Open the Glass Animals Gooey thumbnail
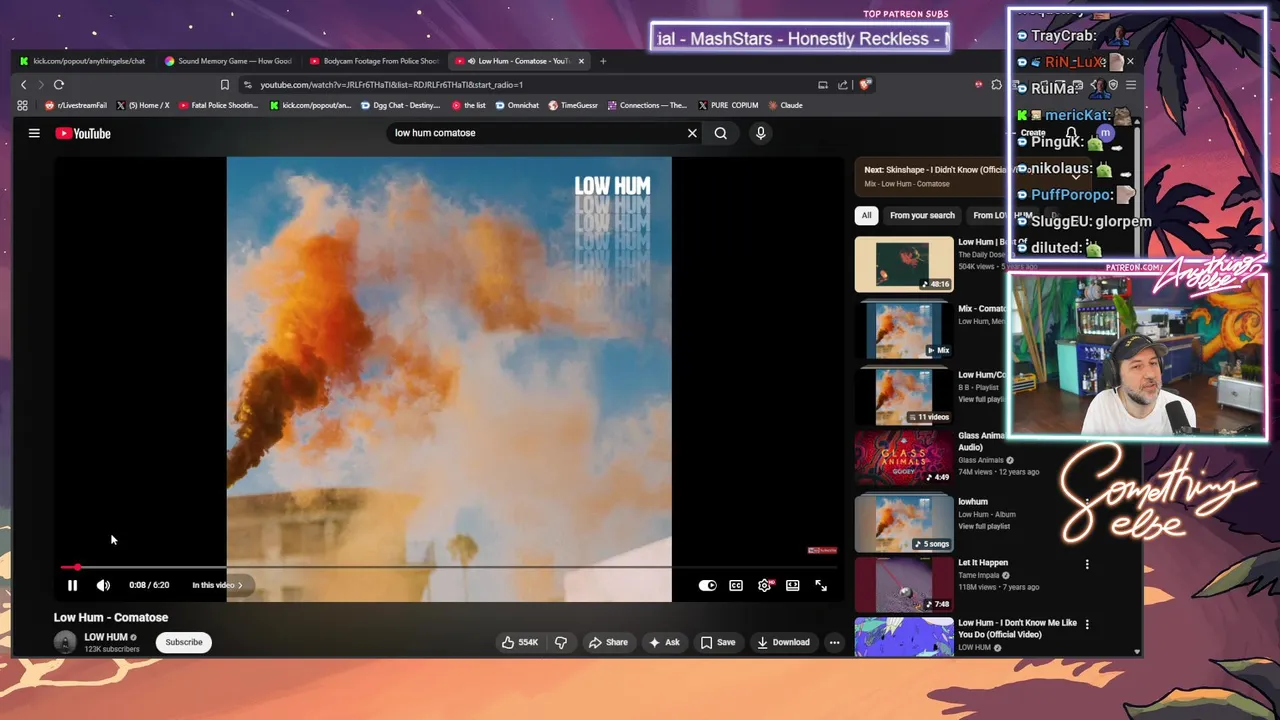 tap(904, 457)
